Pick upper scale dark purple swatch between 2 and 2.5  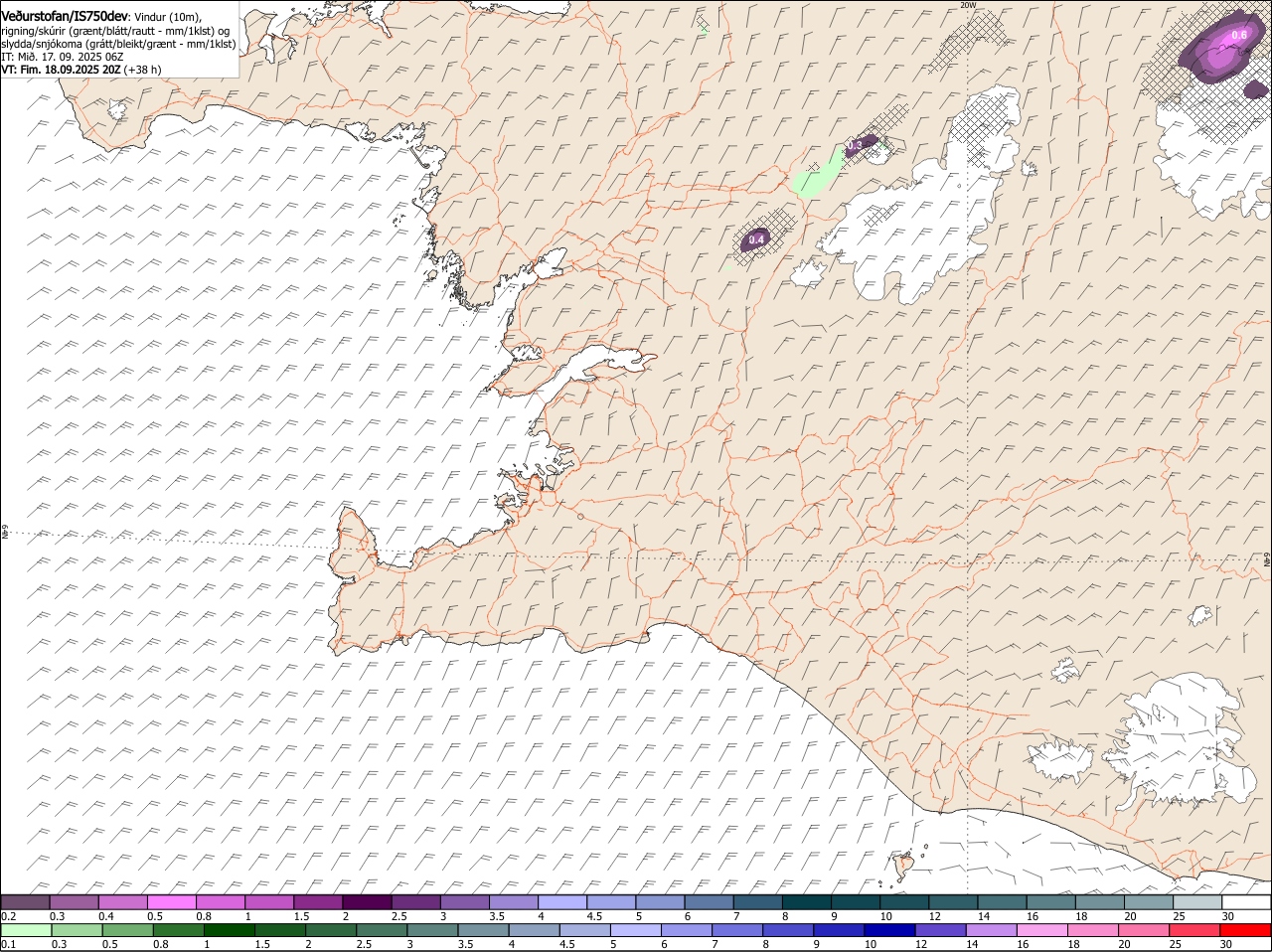pos(367,902)
